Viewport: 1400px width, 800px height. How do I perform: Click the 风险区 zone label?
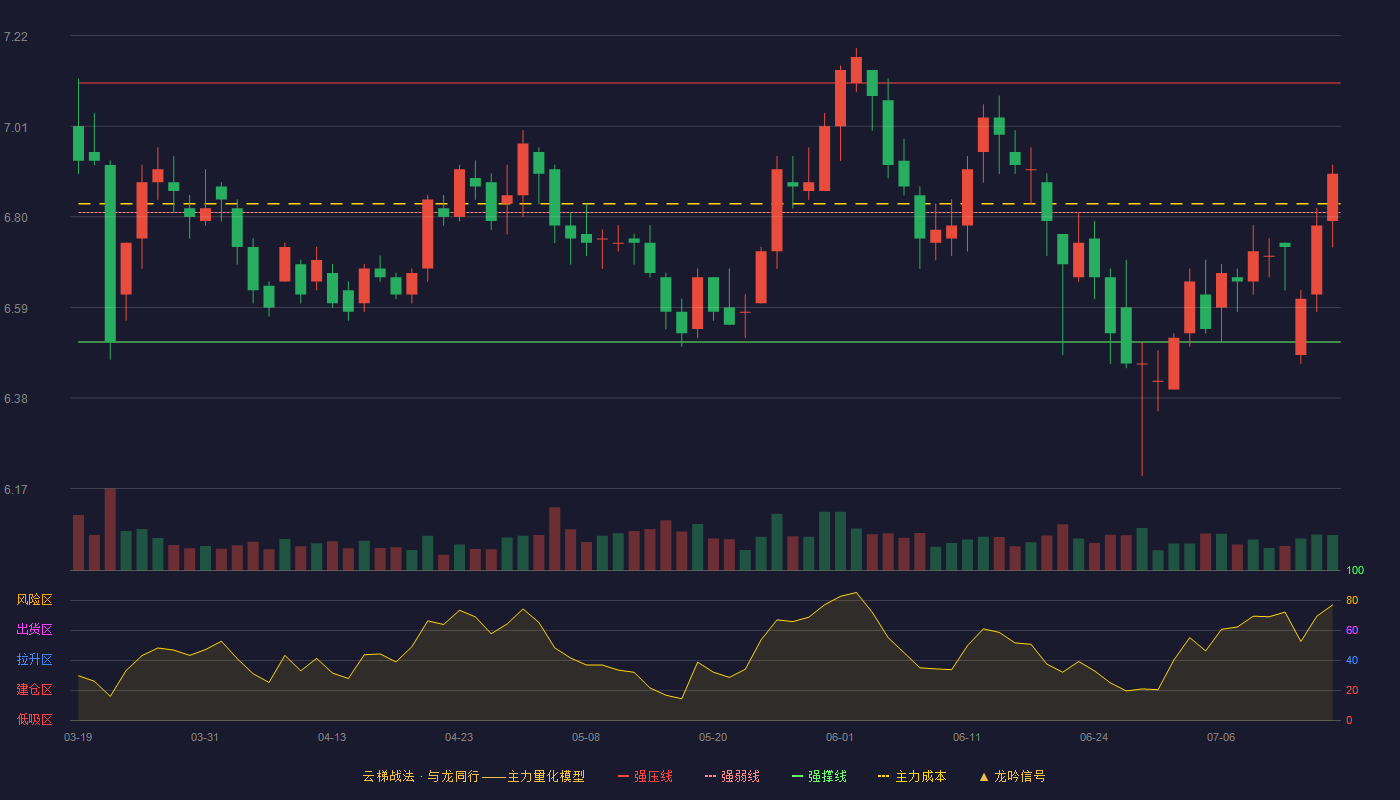point(34,600)
